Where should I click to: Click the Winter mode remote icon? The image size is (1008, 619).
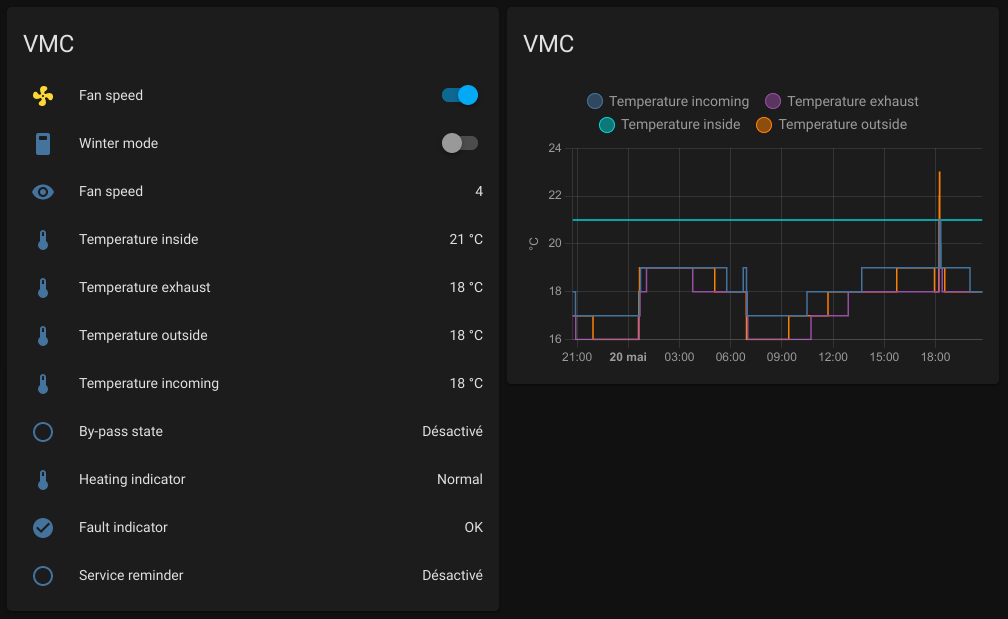pyautogui.click(x=42, y=144)
